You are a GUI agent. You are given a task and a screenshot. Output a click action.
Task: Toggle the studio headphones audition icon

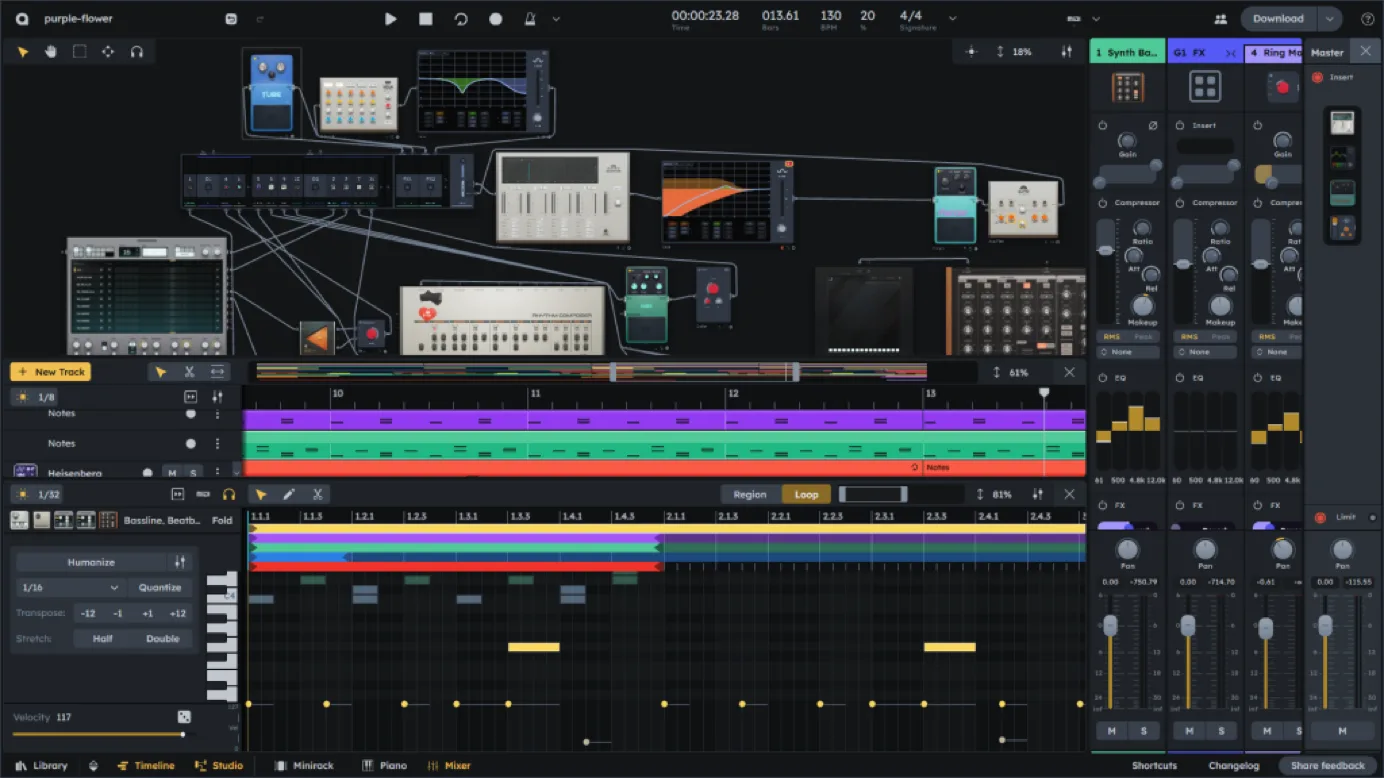coord(137,52)
